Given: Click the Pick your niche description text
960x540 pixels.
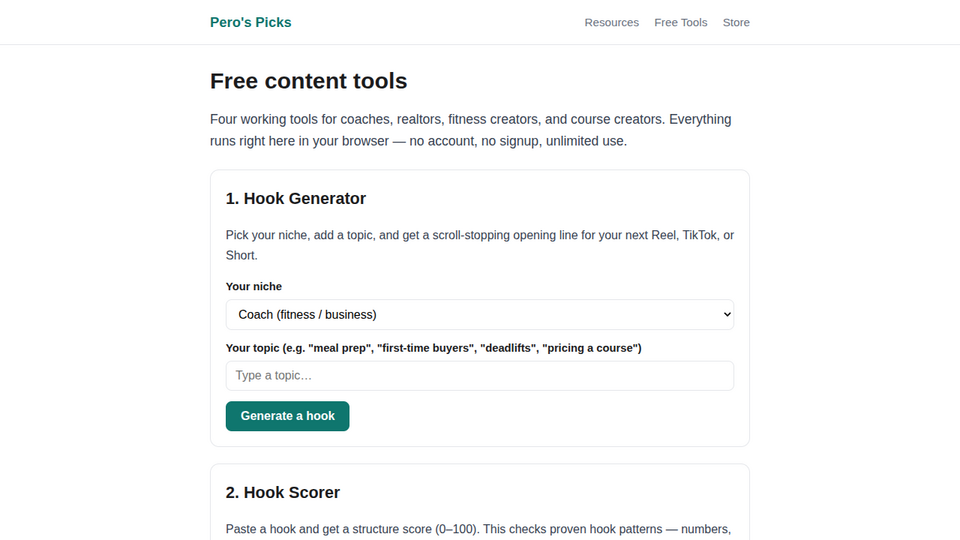Looking at the screenshot, I should (x=479, y=245).
